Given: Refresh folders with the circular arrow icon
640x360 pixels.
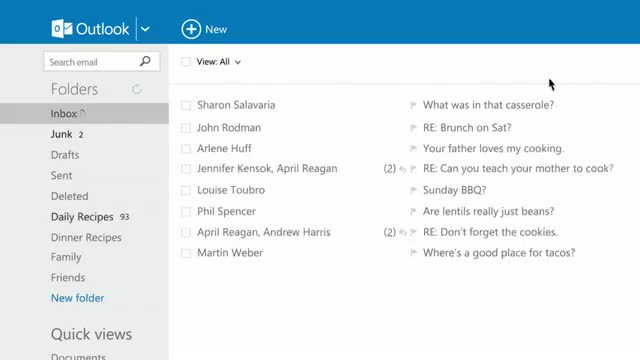Looking at the screenshot, I should [x=137, y=89].
